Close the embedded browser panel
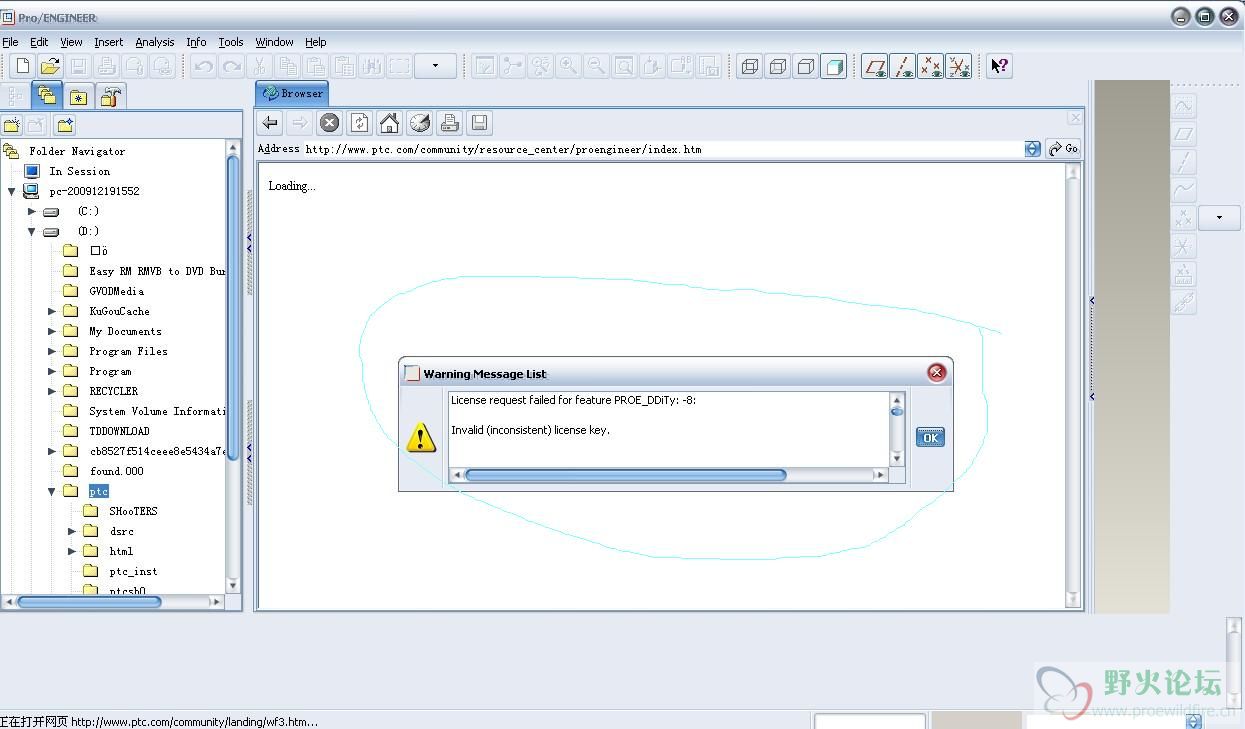1245x729 pixels. pyautogui.click(x=1075, y=118)
